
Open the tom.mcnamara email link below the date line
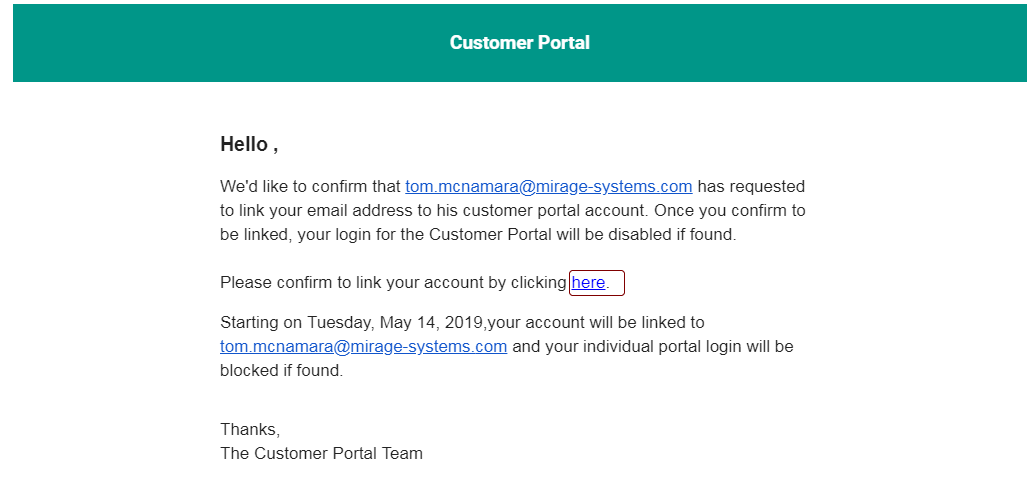point(363,347)
